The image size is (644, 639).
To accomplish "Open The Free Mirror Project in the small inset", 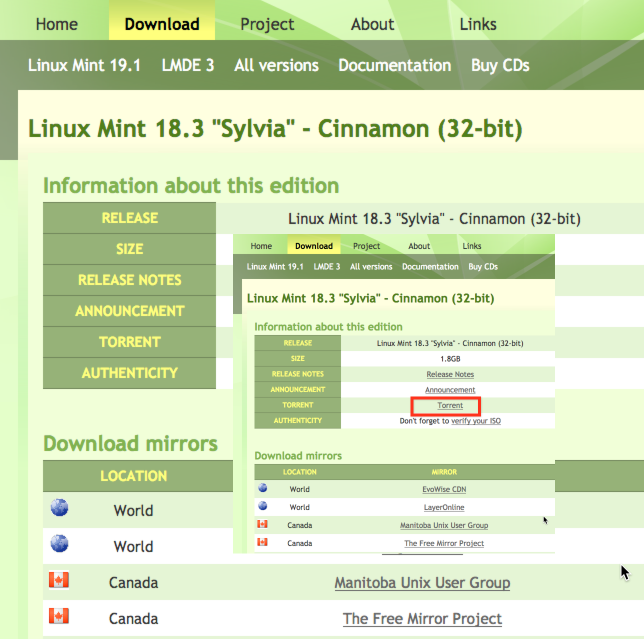I will click(444, 543).
